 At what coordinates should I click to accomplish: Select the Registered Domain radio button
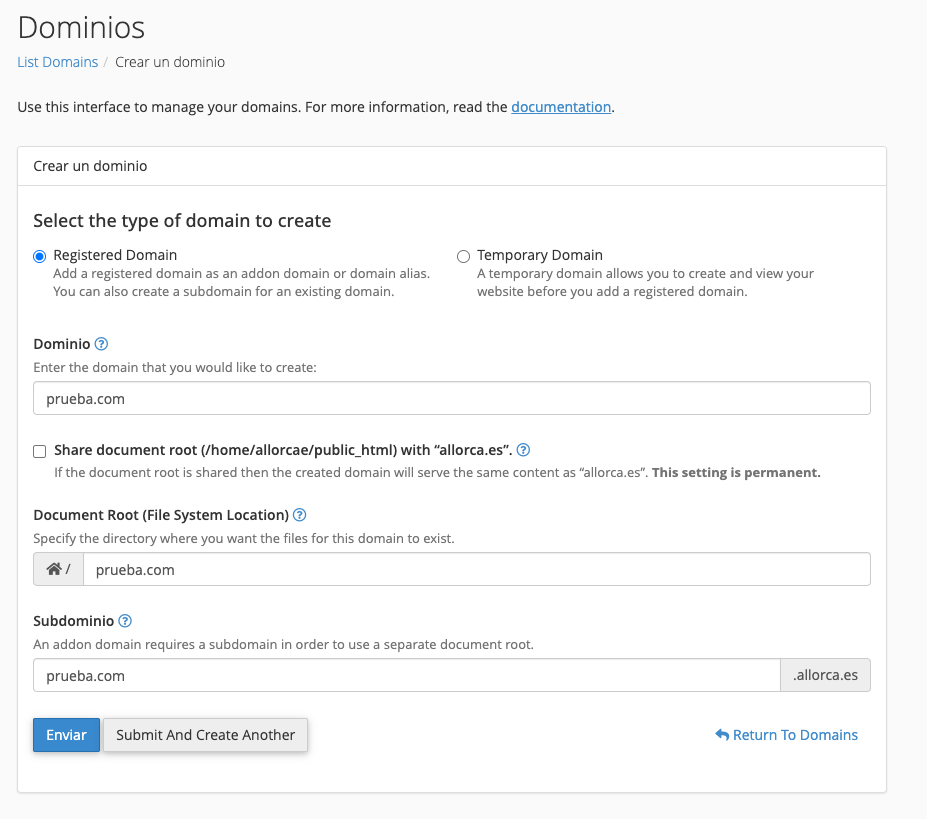[x=40, y=256]
